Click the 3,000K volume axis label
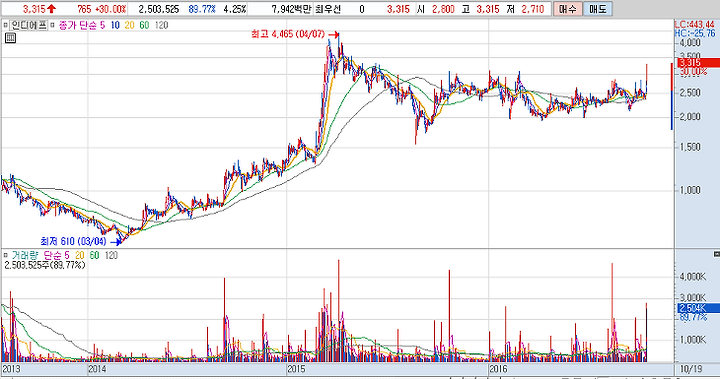Image resolution: width=720 pixels, height=379 pixels. click(692, 298)
